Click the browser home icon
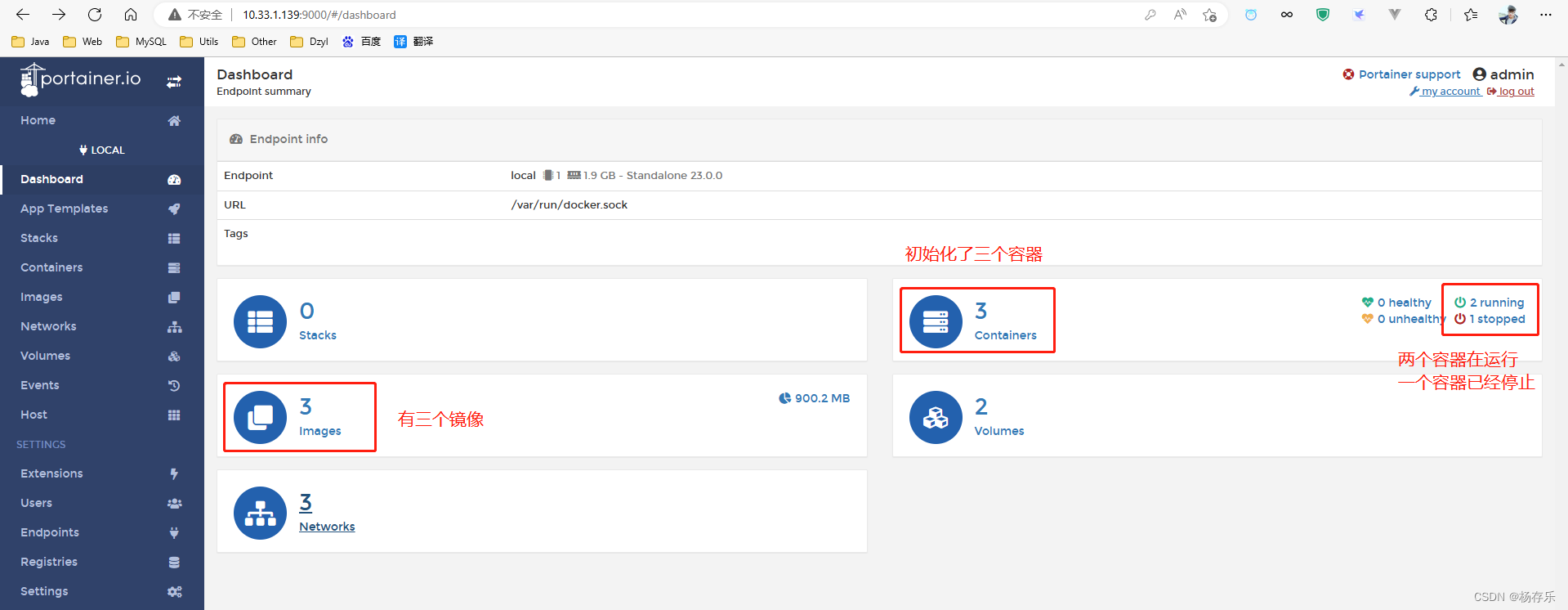 131,15
